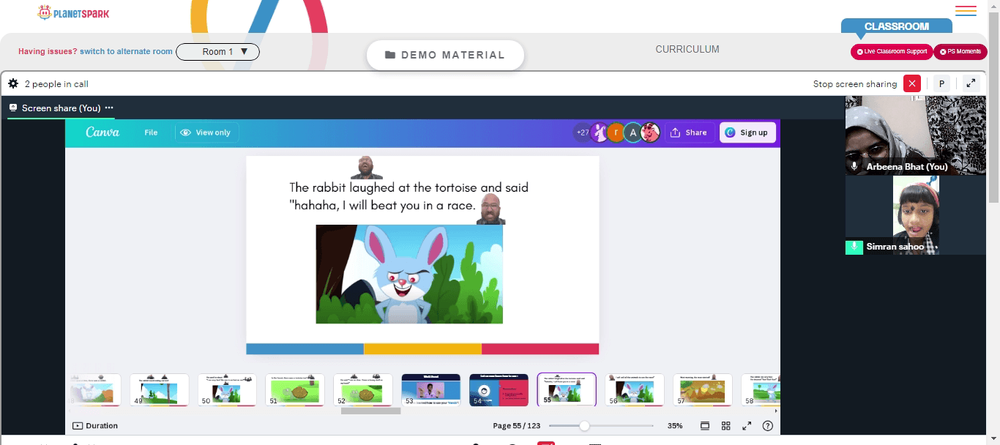The image size is (1000, 445).
Task: Open slide 54 thumbnail
Action: pyautogui.click(x=499, y=390)
